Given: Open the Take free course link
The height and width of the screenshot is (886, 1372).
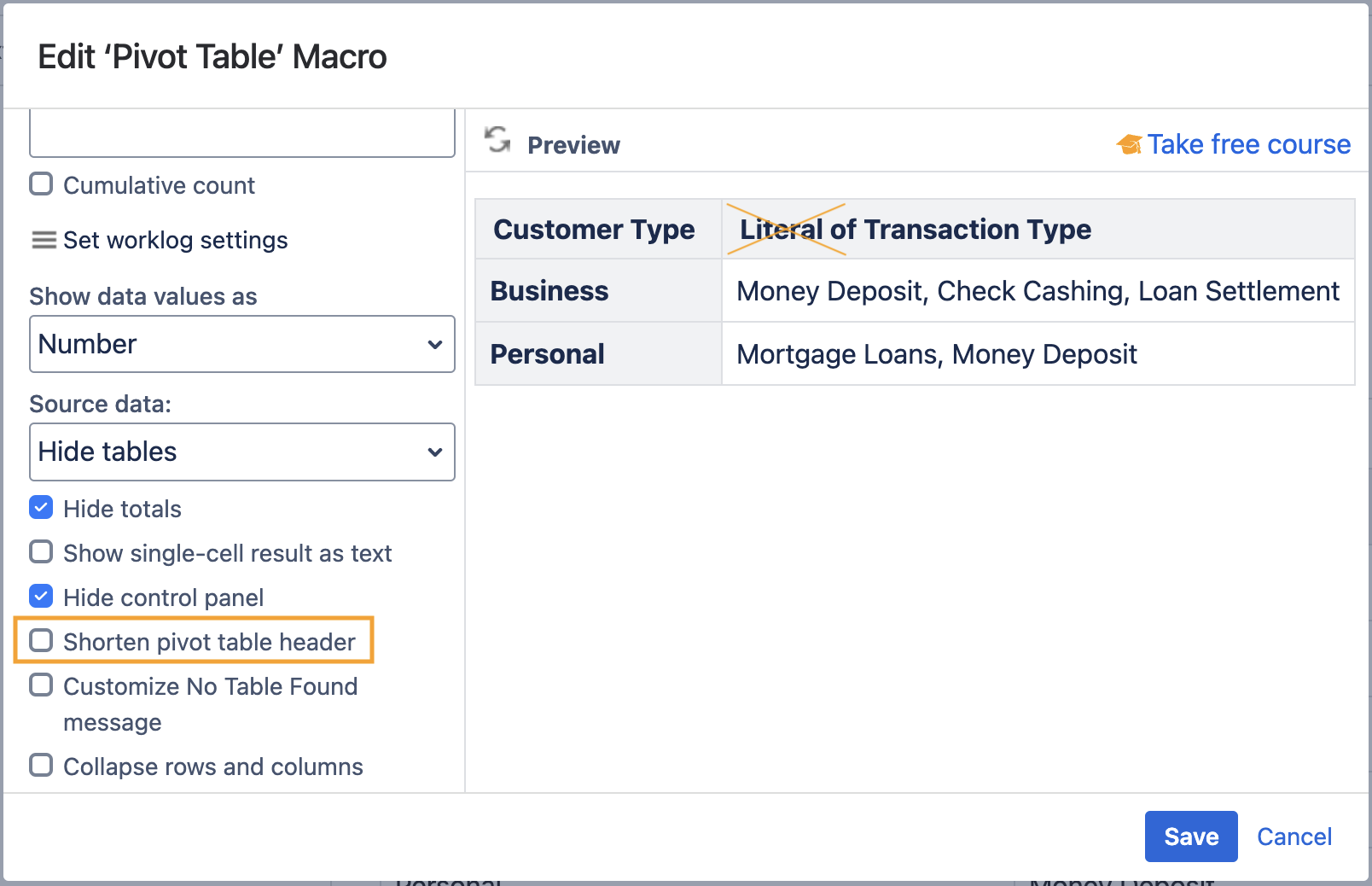Looking at the screenshot, I should click(x=1247, y=145).
